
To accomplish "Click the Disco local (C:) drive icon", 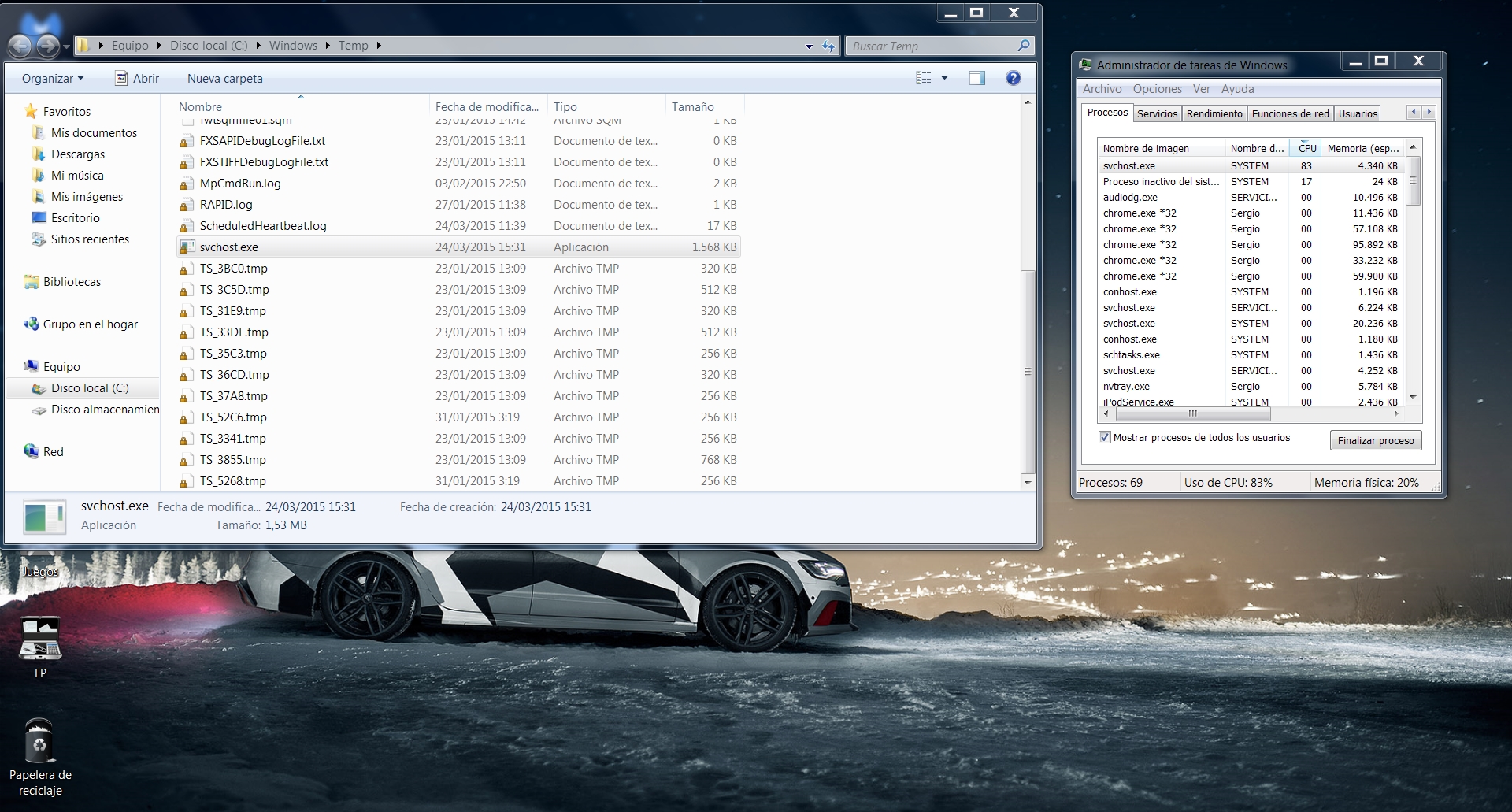I will tap(39, 388).
